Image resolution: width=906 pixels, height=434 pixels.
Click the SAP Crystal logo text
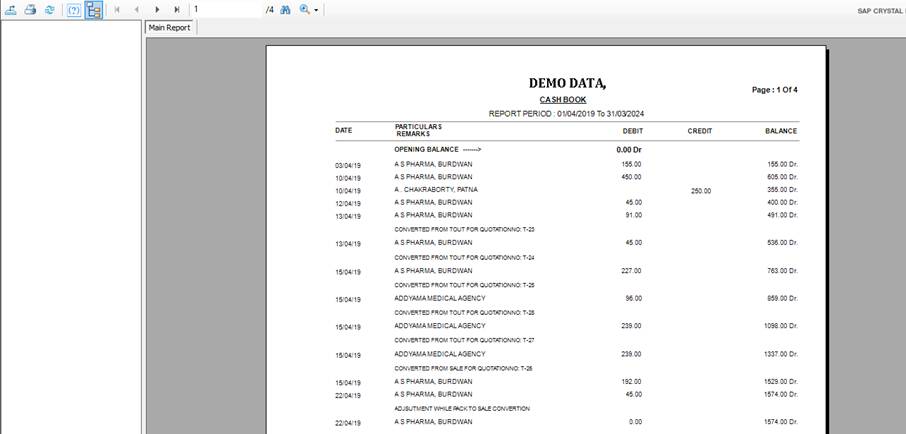pos(880,11)
